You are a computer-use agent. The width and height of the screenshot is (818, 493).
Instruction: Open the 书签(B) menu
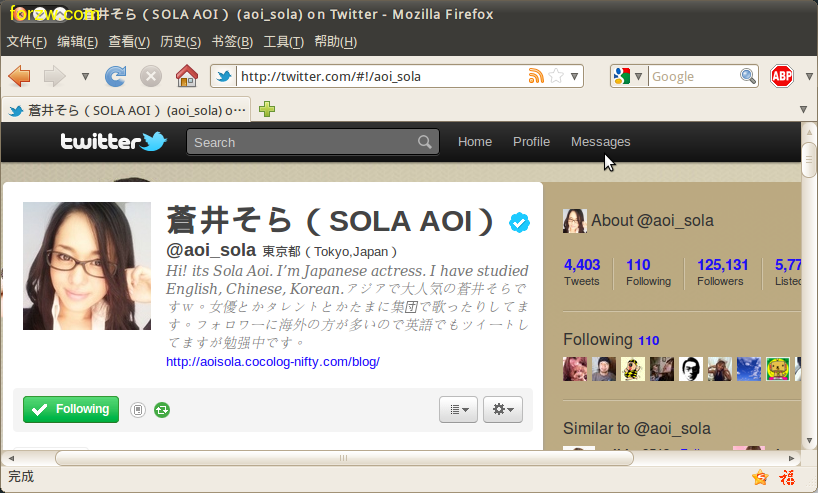(x=232, y=42)
